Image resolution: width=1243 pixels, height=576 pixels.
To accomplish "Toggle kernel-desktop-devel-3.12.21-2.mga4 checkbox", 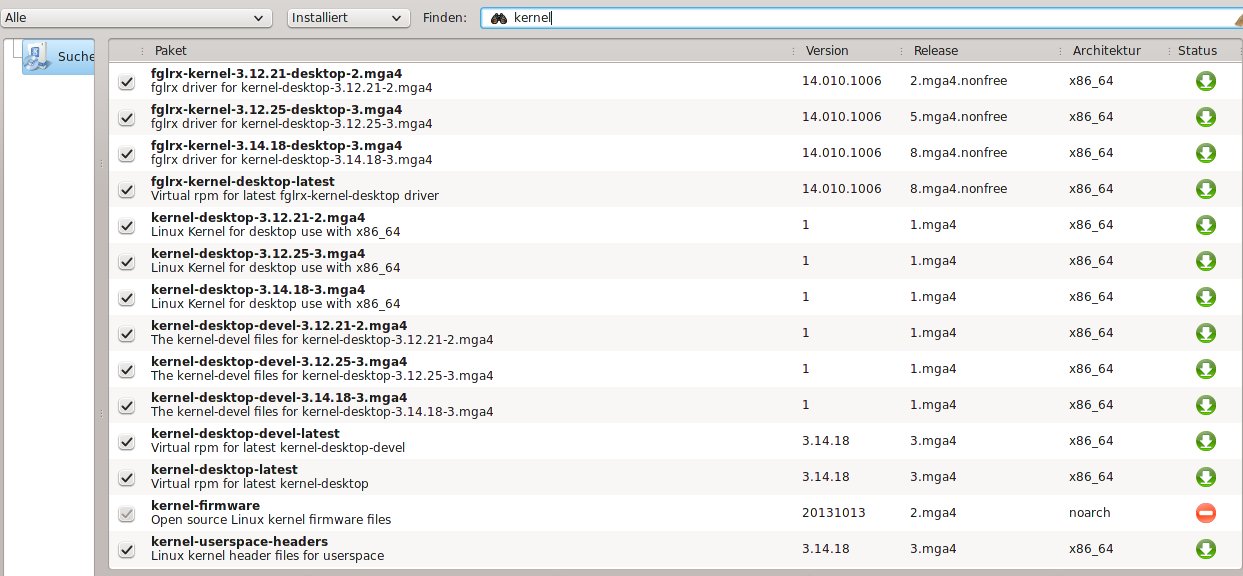I will (x=126, y=334).
